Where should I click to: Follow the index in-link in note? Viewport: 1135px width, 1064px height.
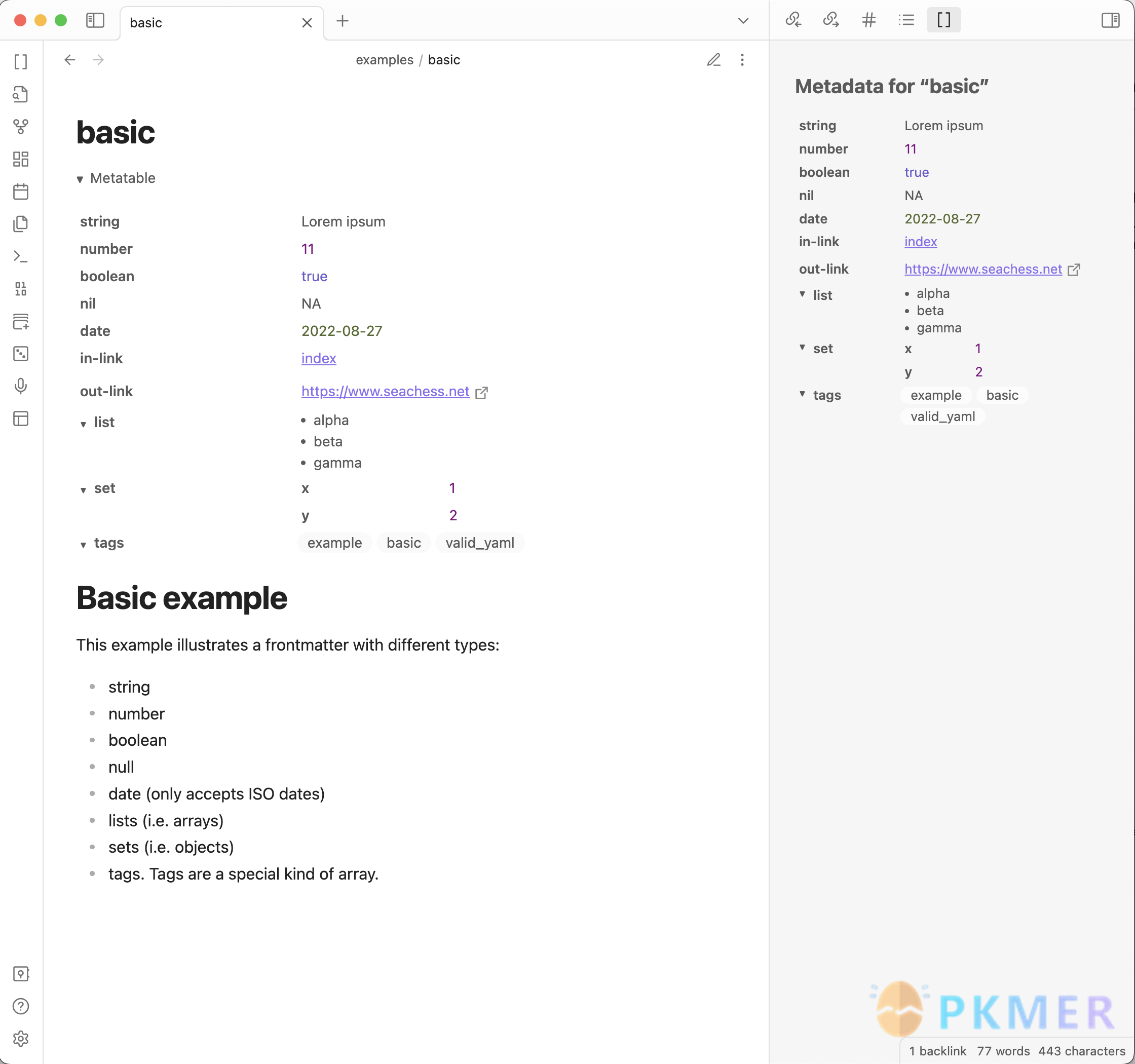pyautogui.click(x=319, y=359)
